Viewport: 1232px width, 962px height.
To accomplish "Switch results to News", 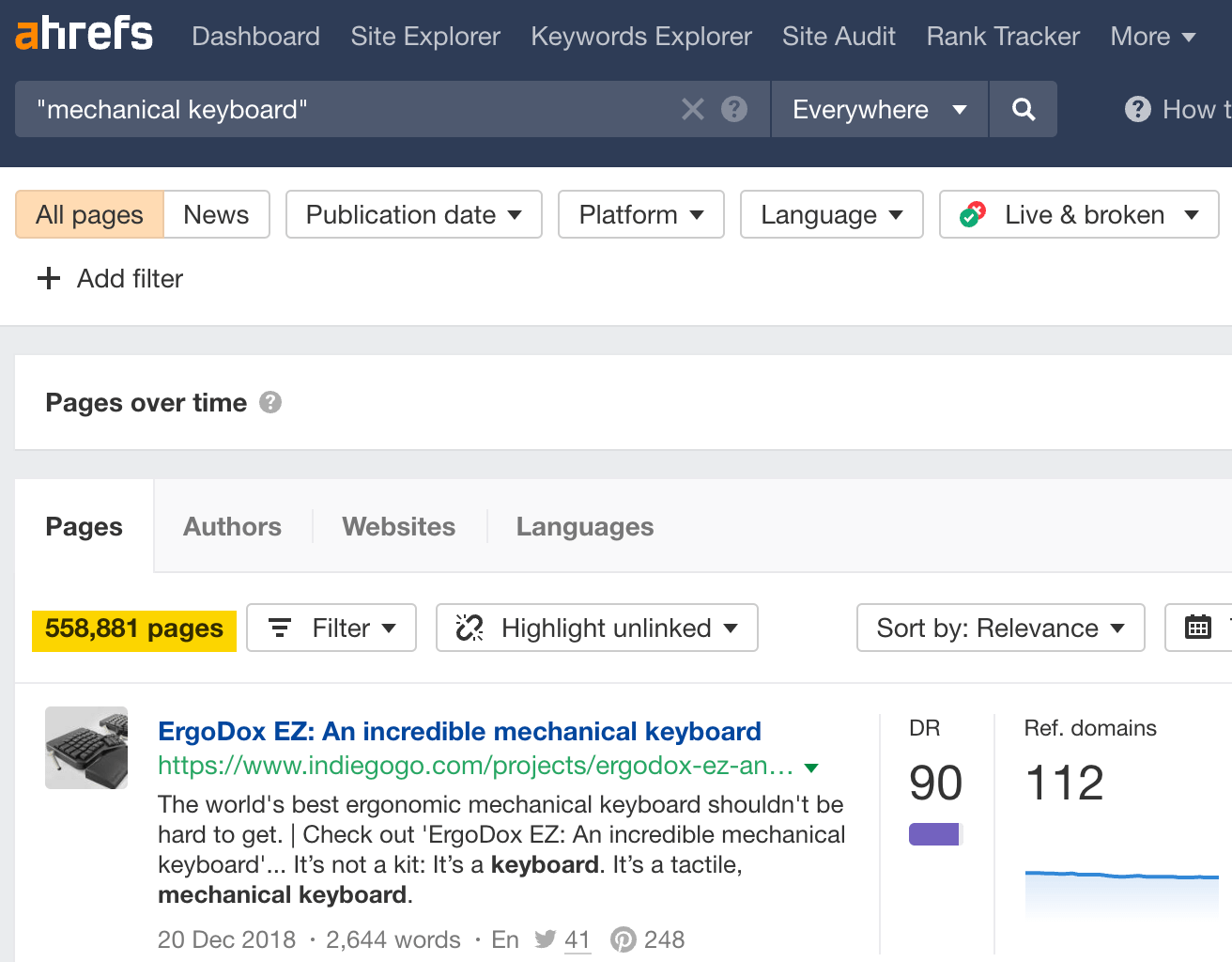I will [216, 214].
